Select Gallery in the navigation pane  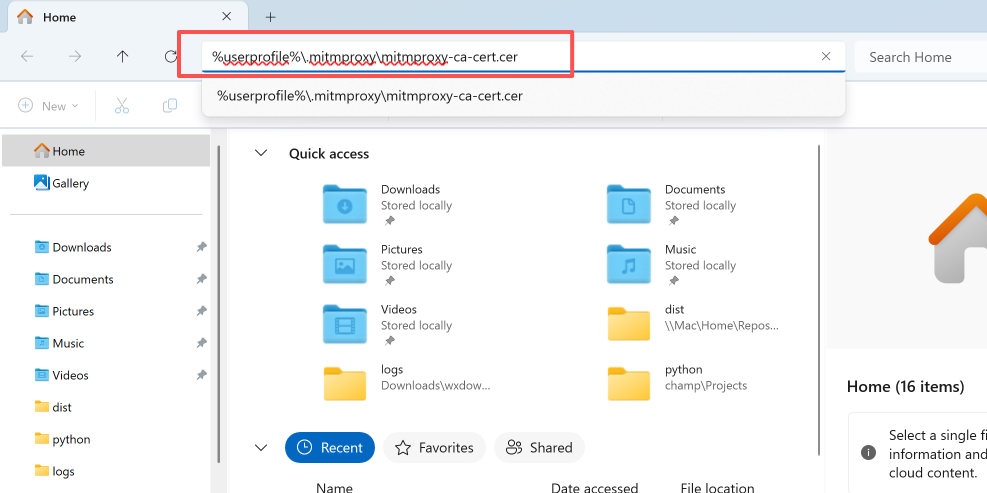(70, 183)
